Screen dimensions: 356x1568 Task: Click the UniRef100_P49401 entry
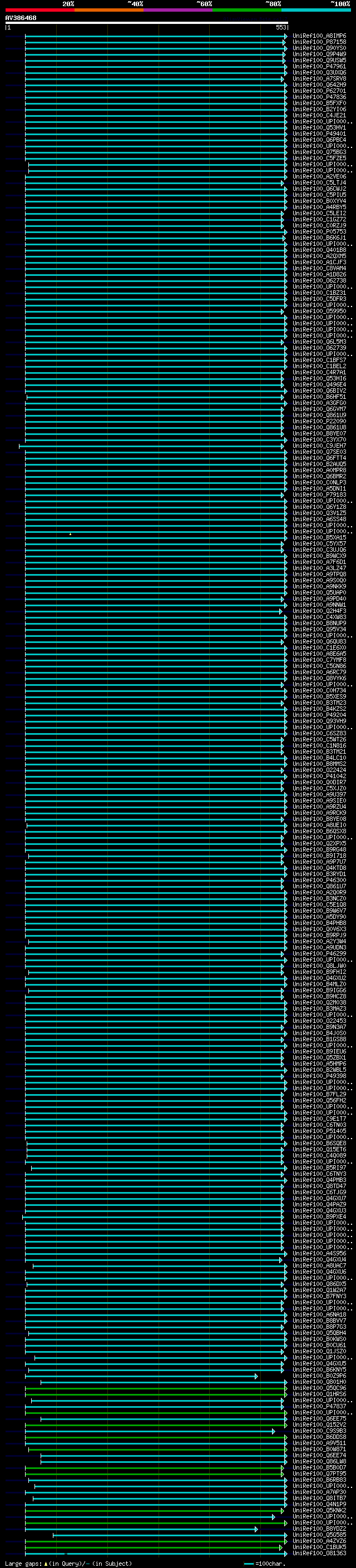[x=319, y=134]
